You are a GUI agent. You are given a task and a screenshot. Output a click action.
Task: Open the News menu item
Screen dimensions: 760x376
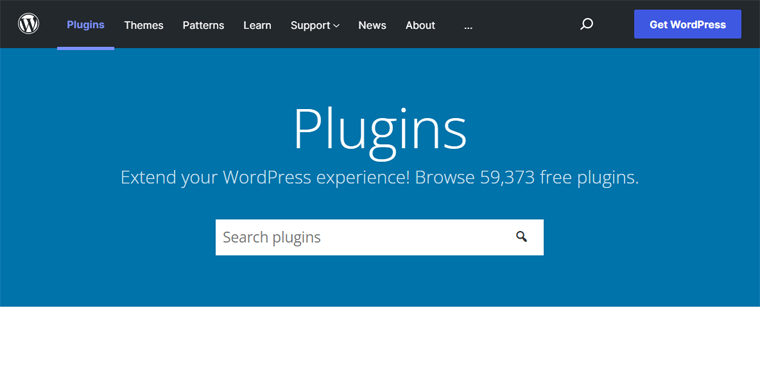(372, 25)
